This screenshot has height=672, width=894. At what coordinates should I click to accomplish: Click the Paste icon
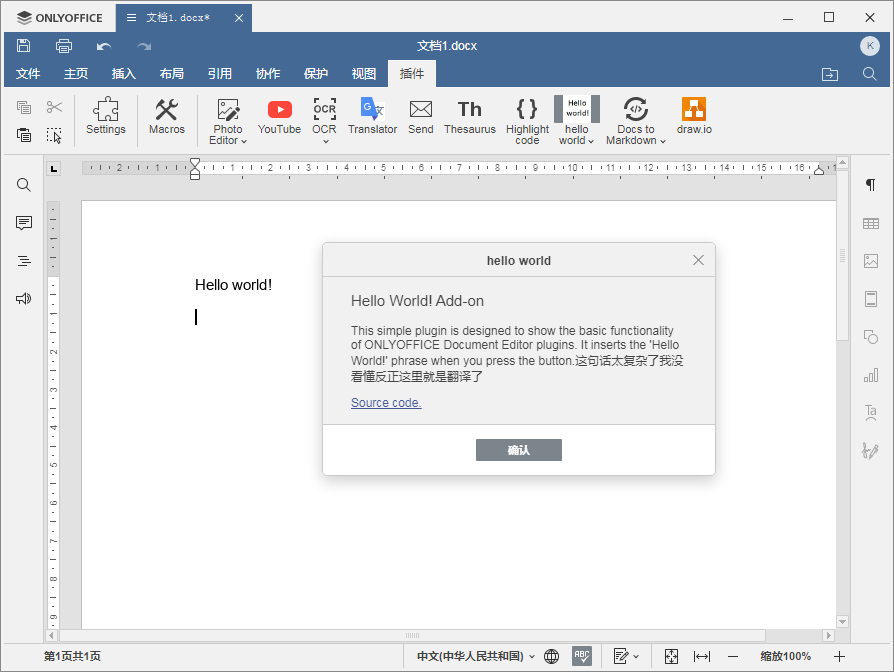[23, 135]
